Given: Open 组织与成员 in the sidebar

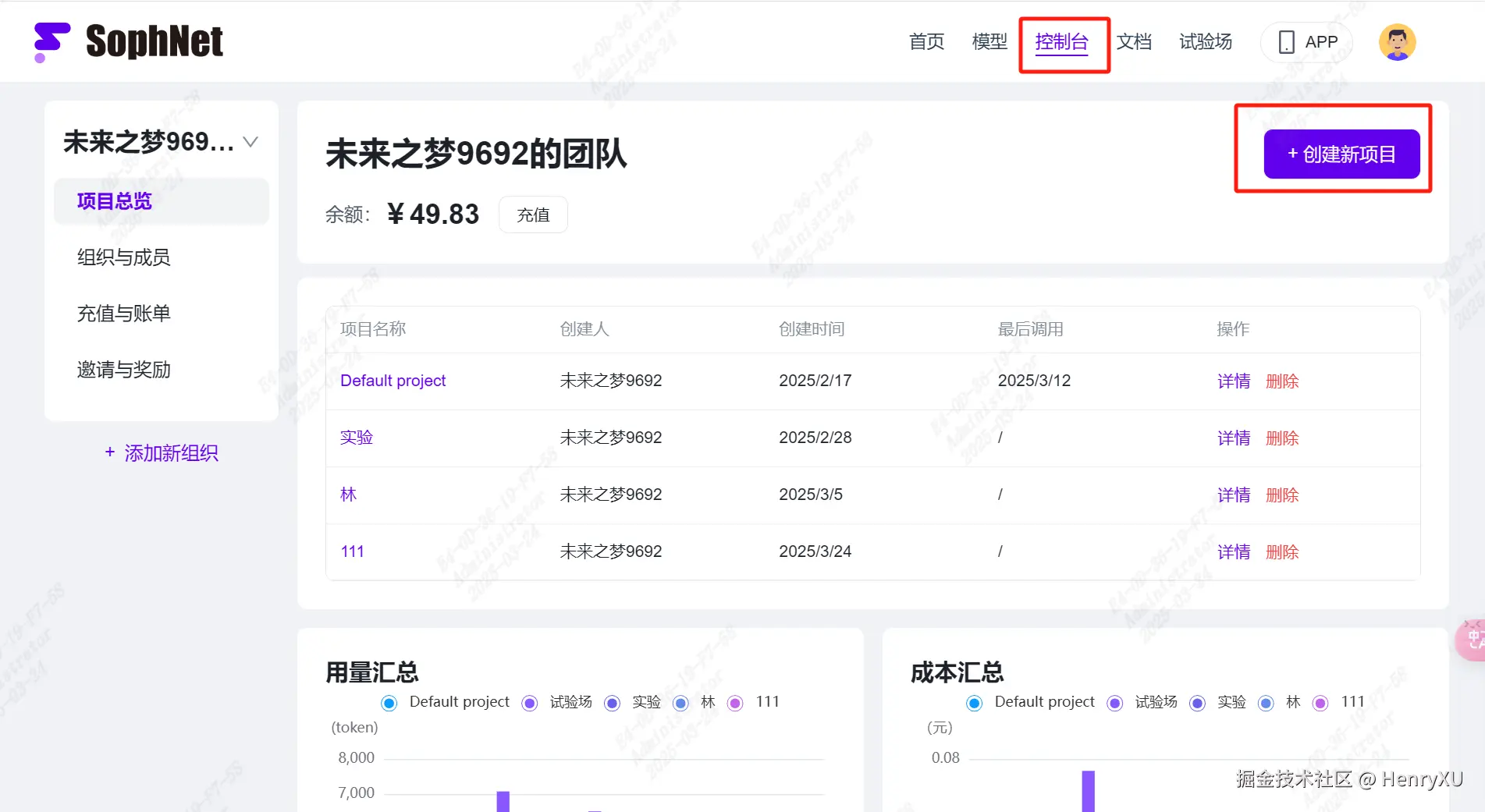Looking at the screenshot, I should [x=123, y=257].
